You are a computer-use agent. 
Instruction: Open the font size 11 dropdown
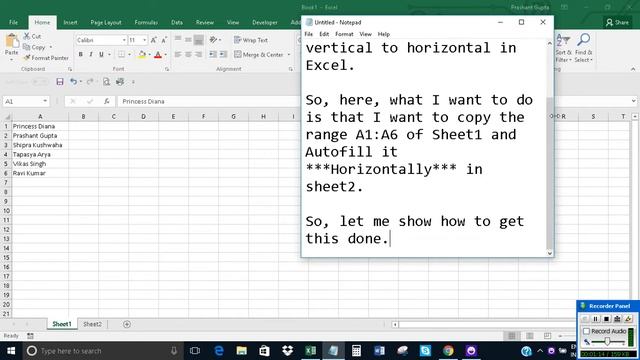click(144, 40)
